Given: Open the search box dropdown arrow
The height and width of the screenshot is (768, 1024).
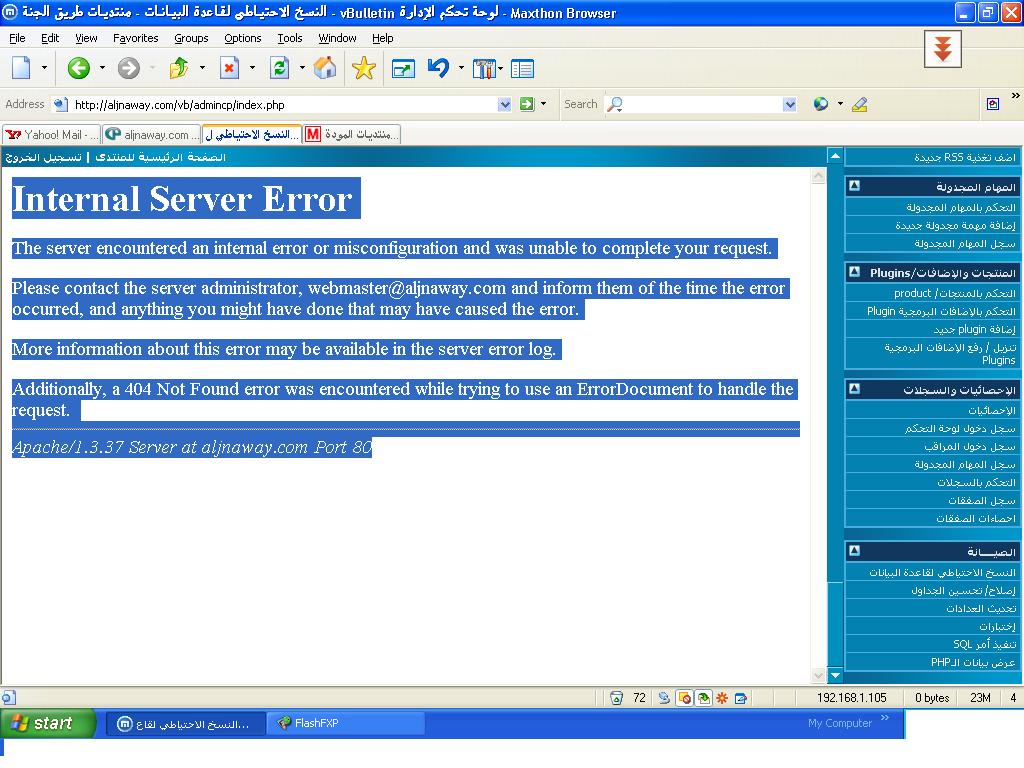Looking at the screenshot, I should [789, 104].
